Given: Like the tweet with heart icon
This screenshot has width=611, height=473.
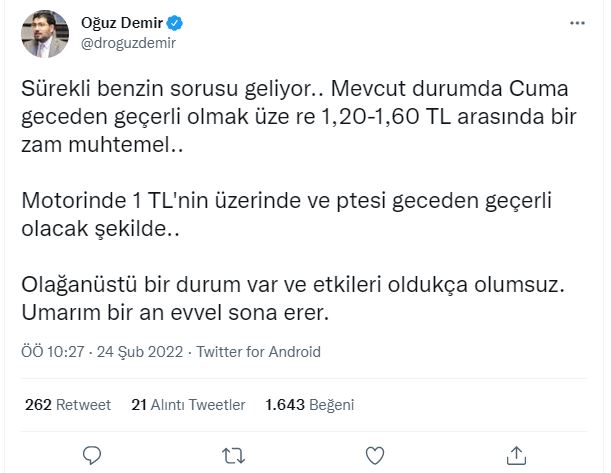Looking at the screenshot, I should pos(375,454).
